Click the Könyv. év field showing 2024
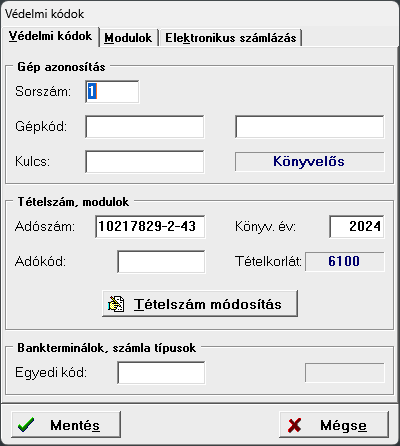Screen dimensions: 400x446 pos(357,227)
